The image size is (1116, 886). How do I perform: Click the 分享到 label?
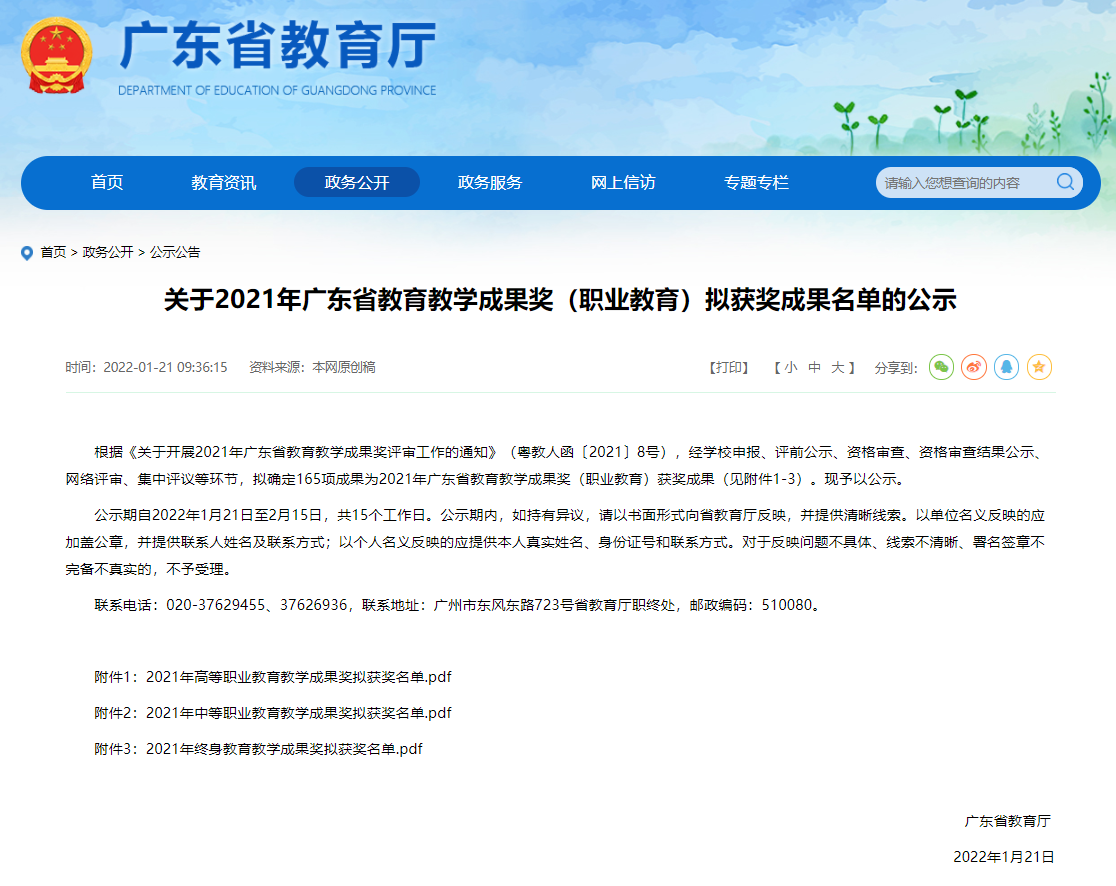tap(895, 368)
